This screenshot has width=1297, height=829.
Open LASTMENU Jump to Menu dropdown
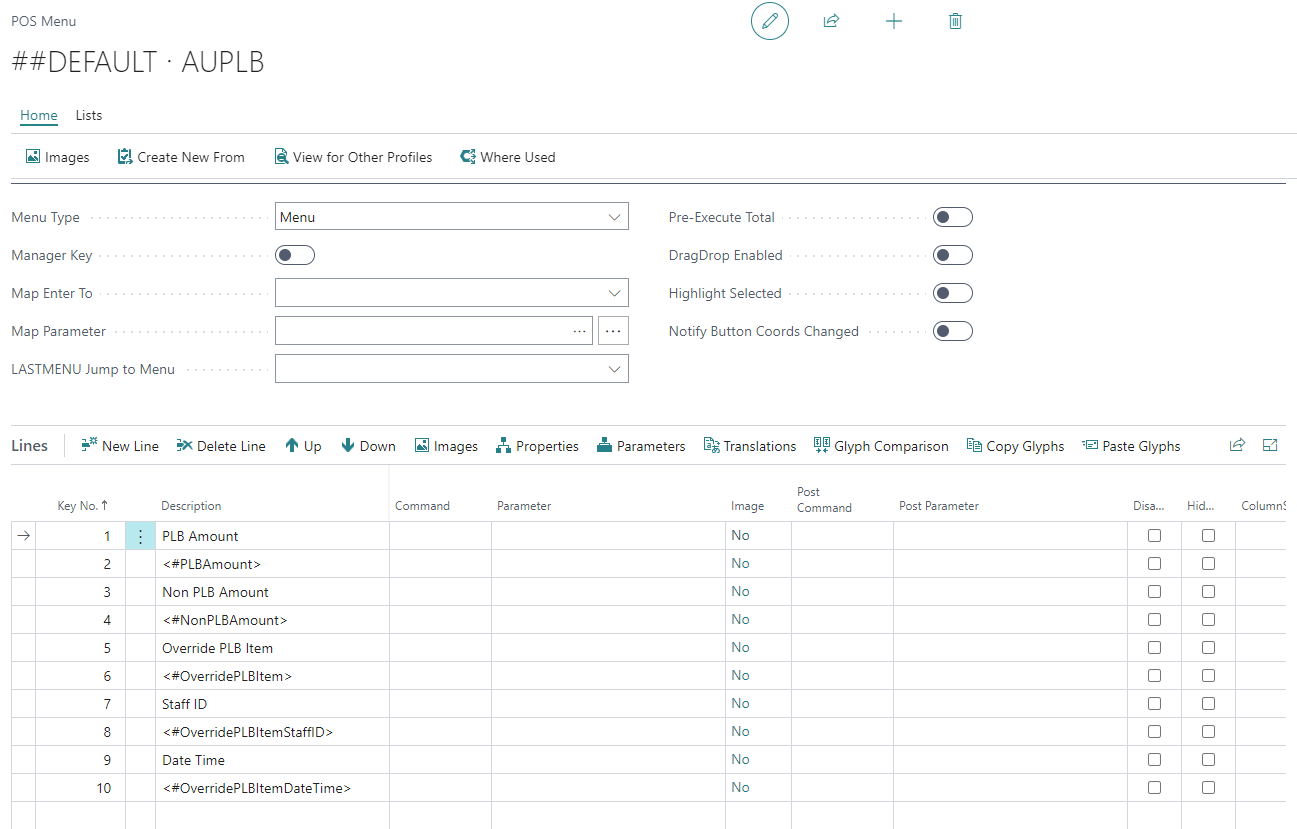point(451,369)
